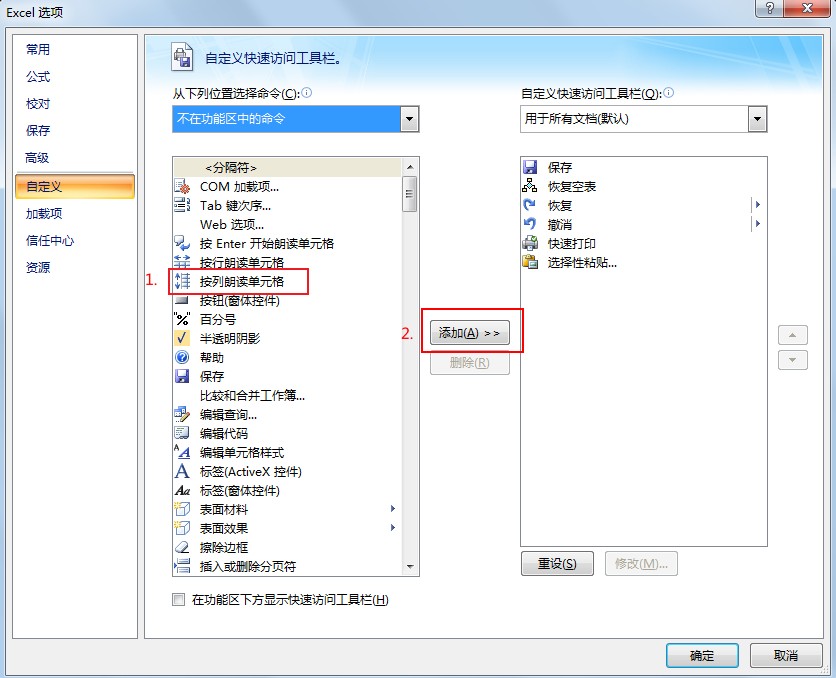Expand the 表面材料 submenu arrow
The height and width of the screenshot is (678, 836).
tap(393, 509)
